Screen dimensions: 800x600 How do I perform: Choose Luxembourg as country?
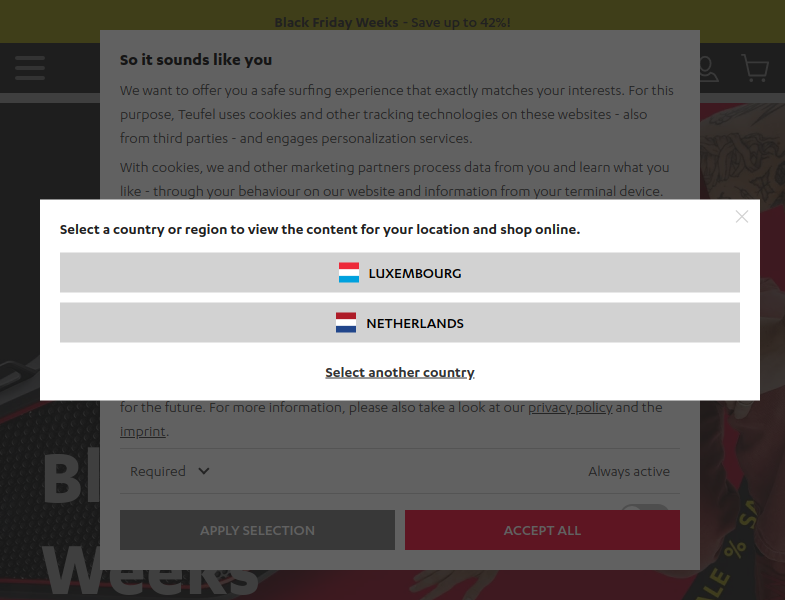tap(399, 272)
